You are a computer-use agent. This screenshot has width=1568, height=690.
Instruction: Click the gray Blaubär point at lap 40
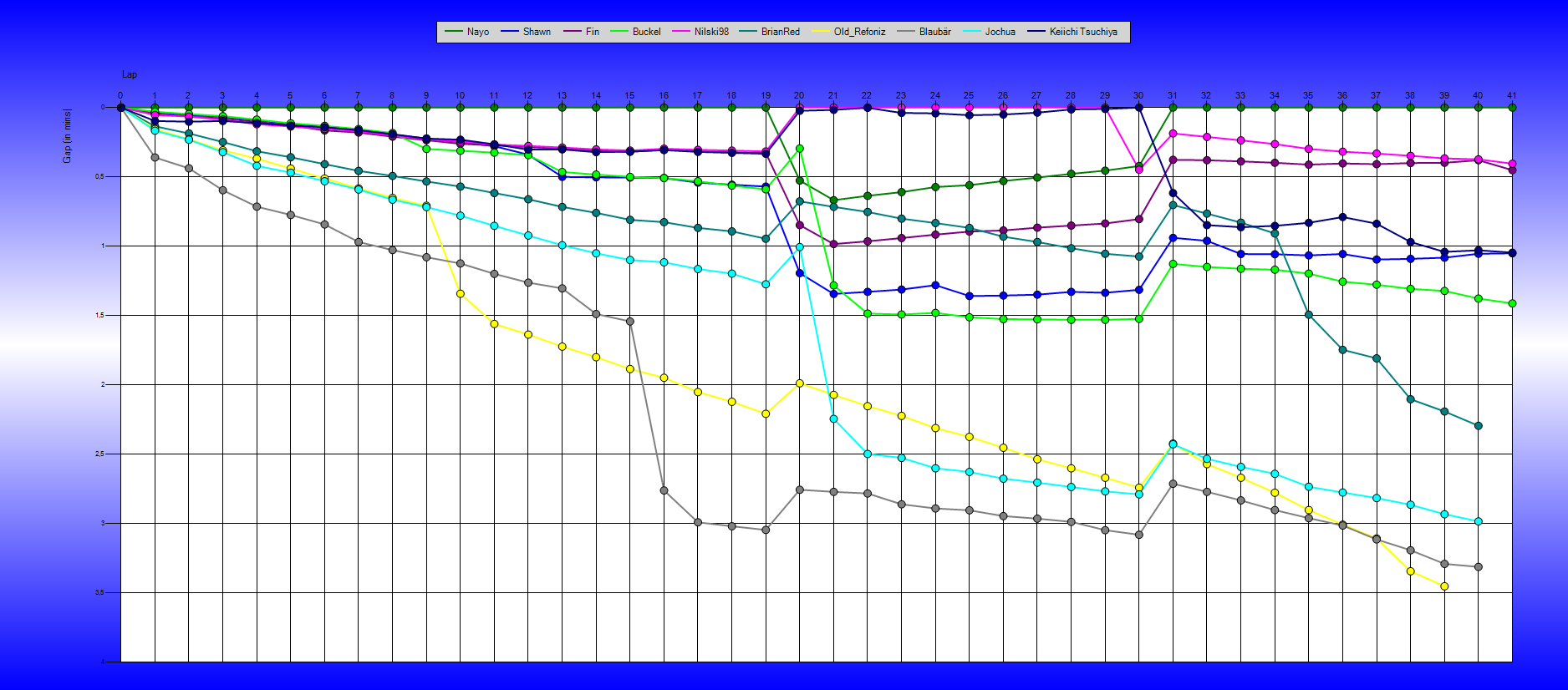pyautogui.click(x=1479, y=567)
